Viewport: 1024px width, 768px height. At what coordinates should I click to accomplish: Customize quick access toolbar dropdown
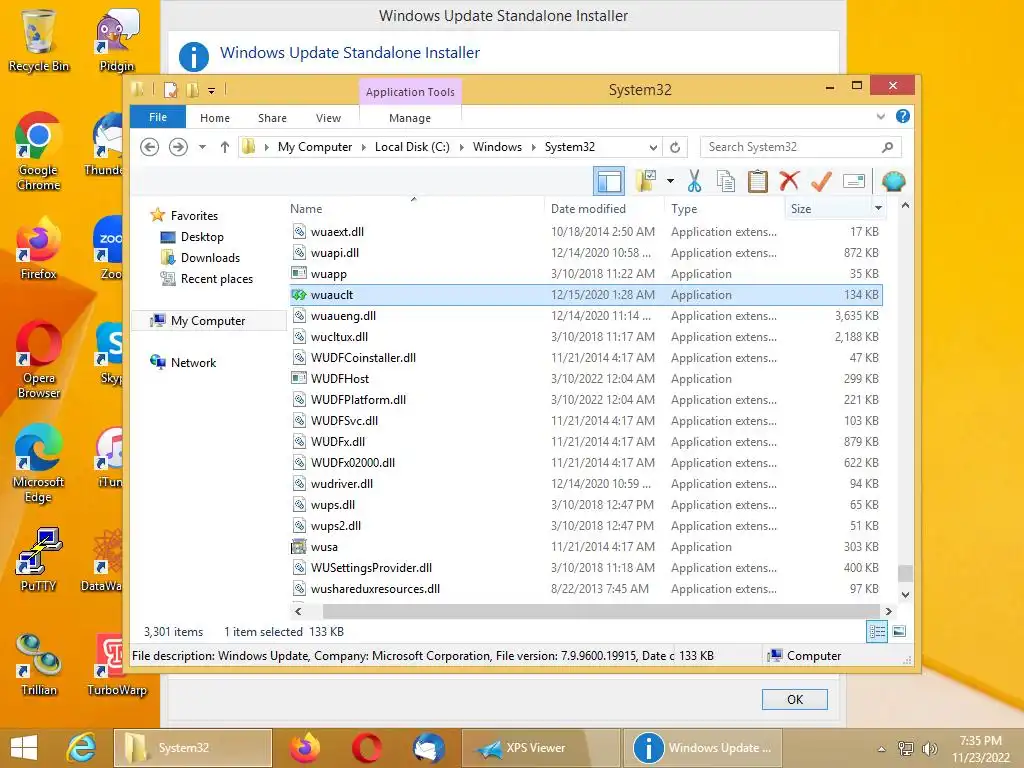[212, 90]
